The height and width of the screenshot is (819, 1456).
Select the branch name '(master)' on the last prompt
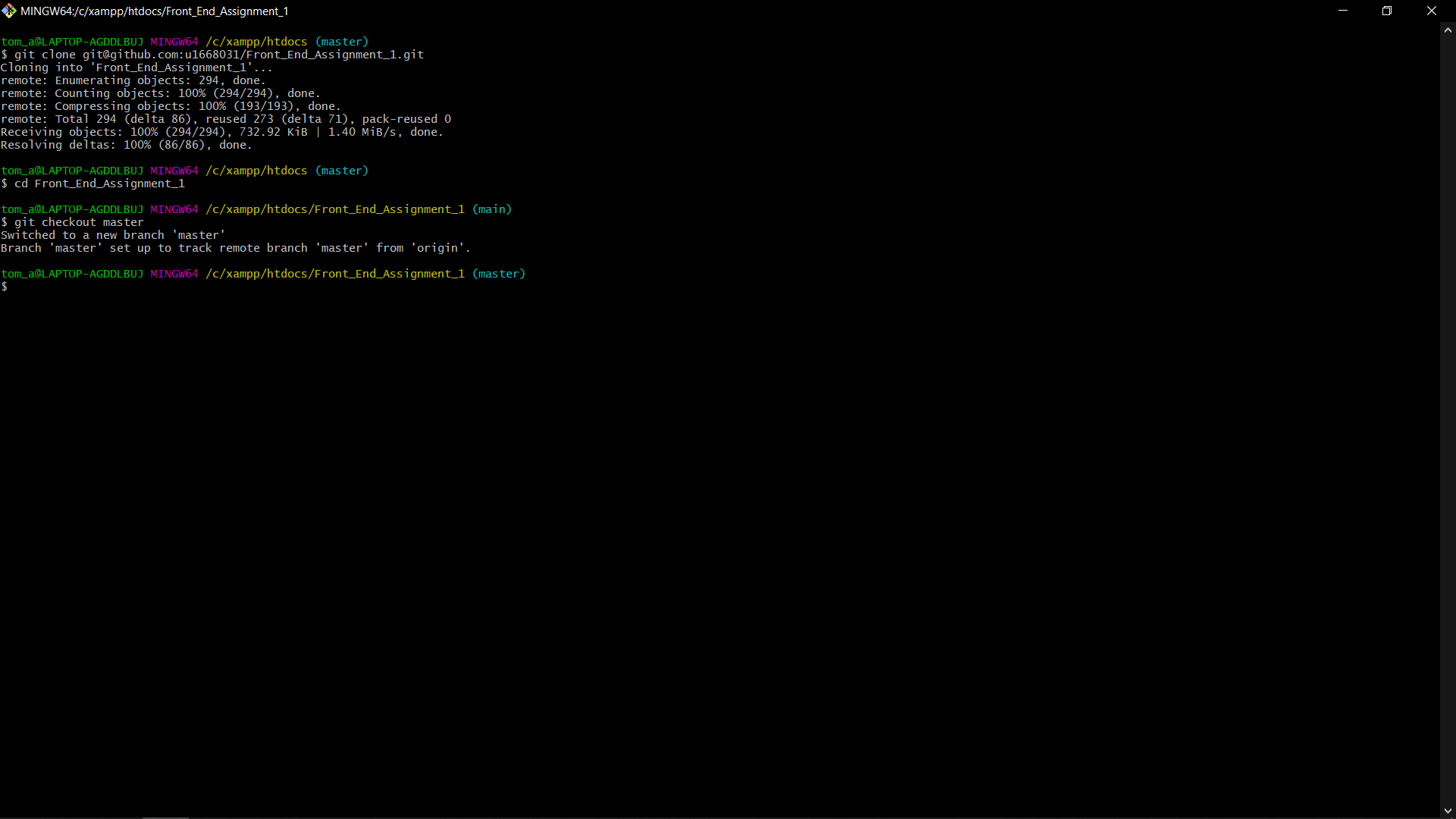499,274
